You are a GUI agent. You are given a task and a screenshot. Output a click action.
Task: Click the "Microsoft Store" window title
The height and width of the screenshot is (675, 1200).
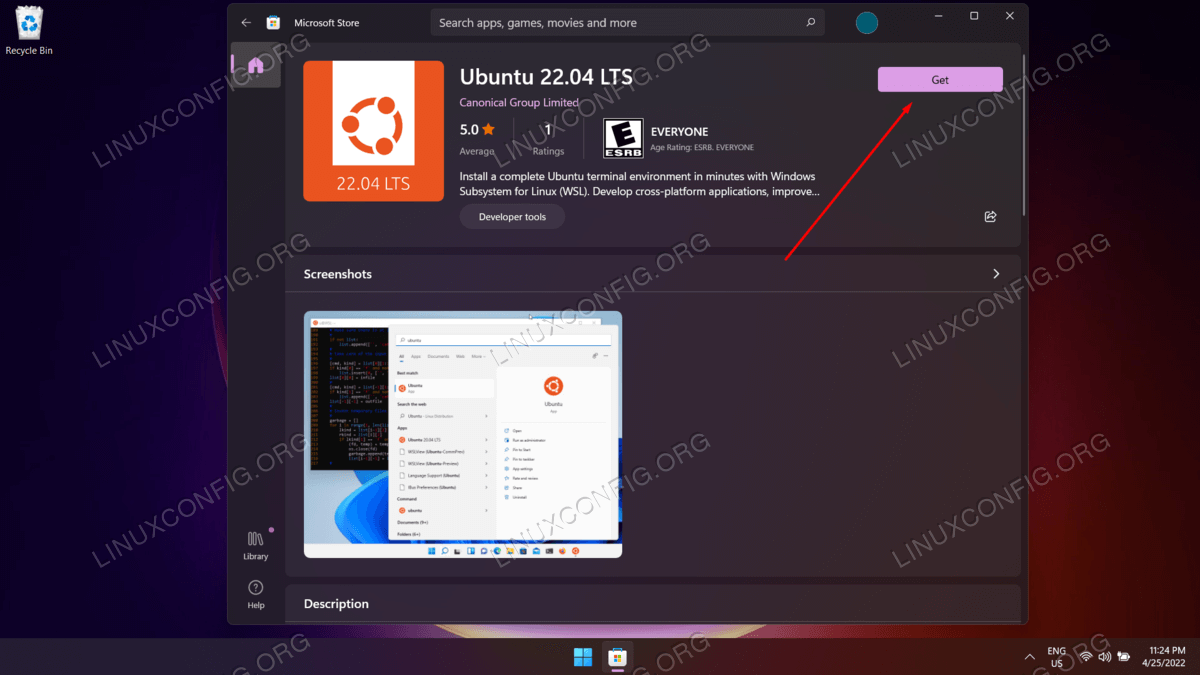(326, 22)
